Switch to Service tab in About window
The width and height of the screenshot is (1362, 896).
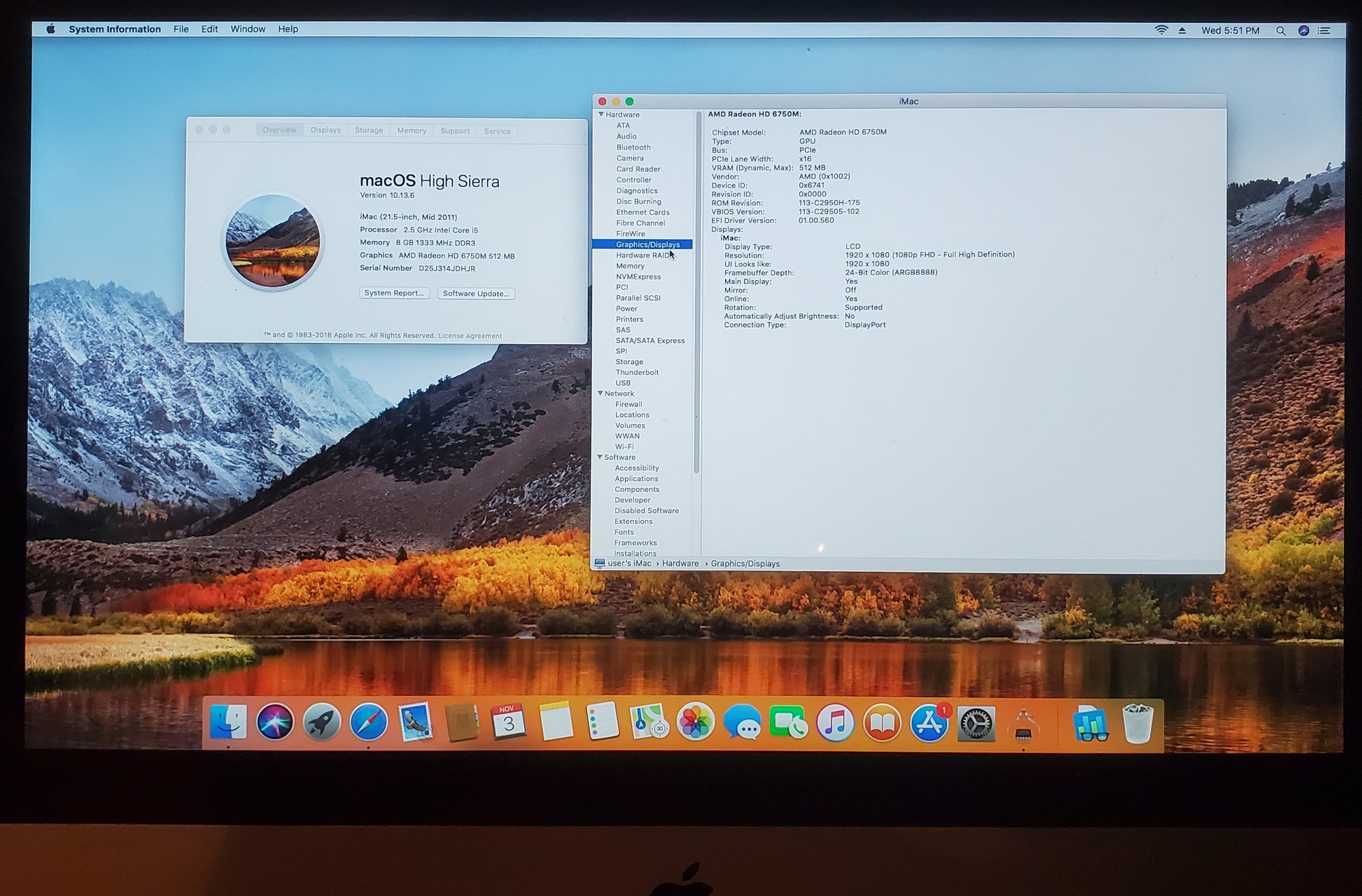[x=498, y=131]
